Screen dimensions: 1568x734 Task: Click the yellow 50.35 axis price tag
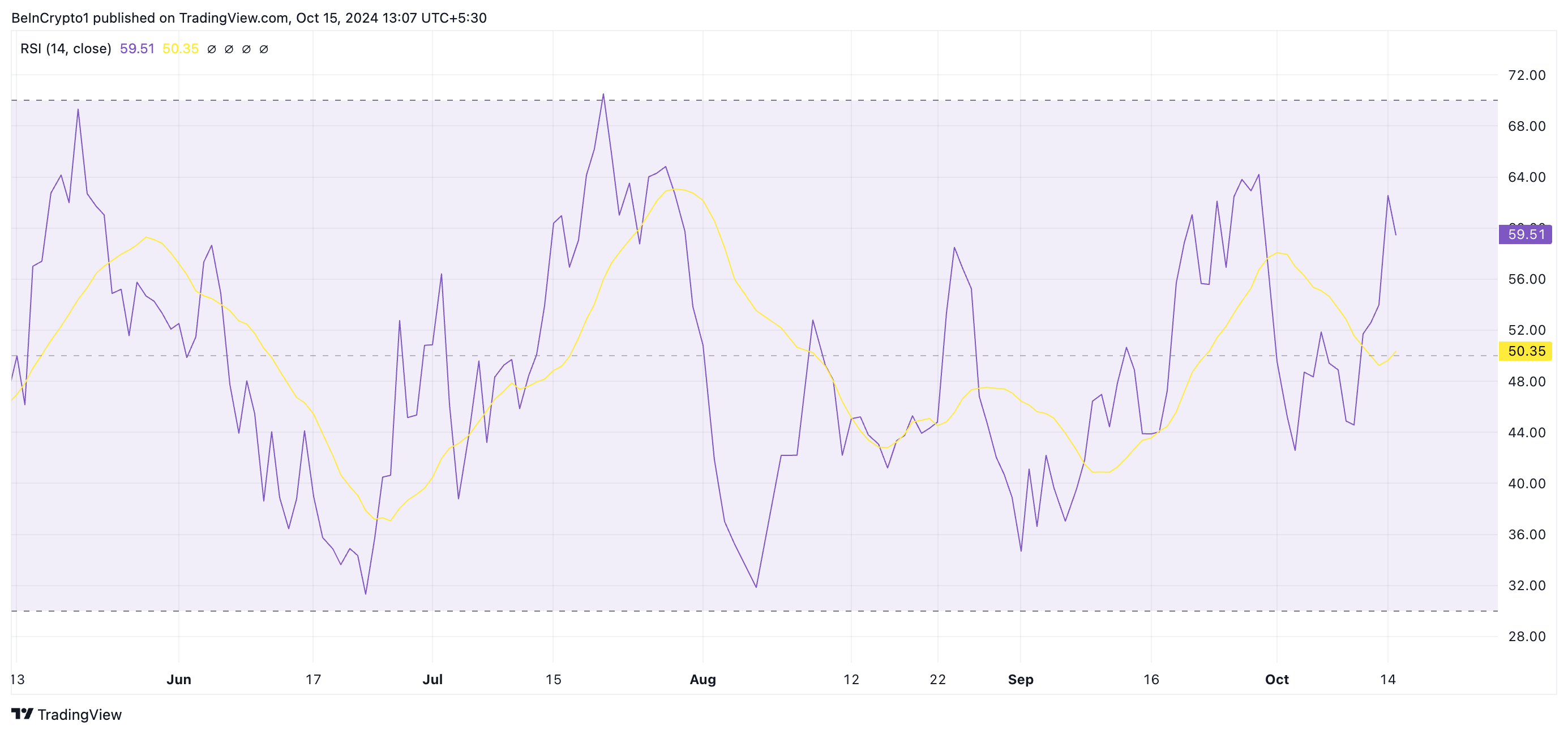[1525, 351]
